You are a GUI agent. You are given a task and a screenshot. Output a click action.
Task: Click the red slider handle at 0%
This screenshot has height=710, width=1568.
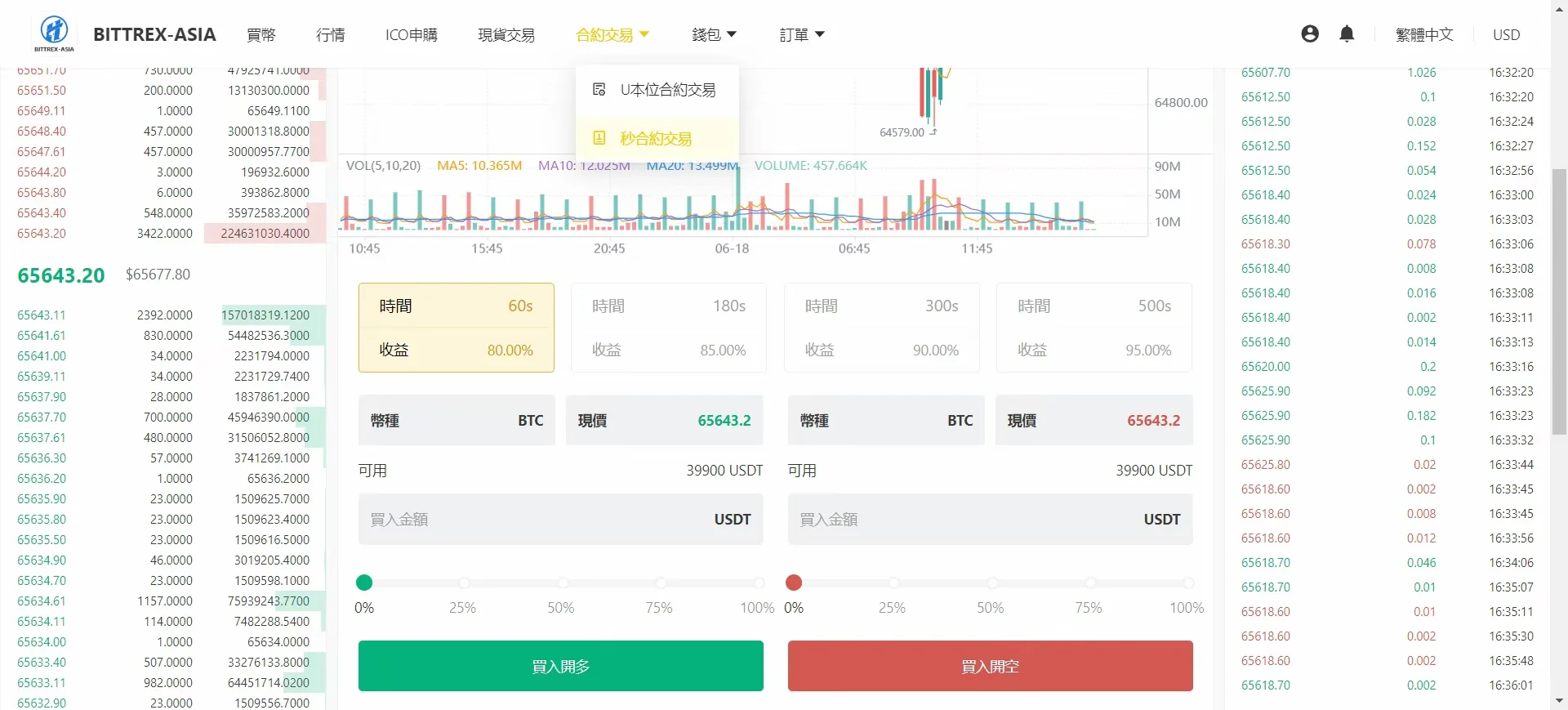point(794,583)
